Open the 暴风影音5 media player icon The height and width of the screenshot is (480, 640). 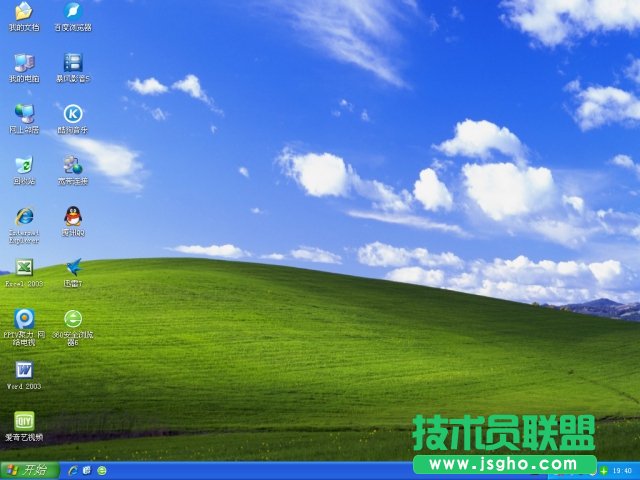click(x=72, y=63)
